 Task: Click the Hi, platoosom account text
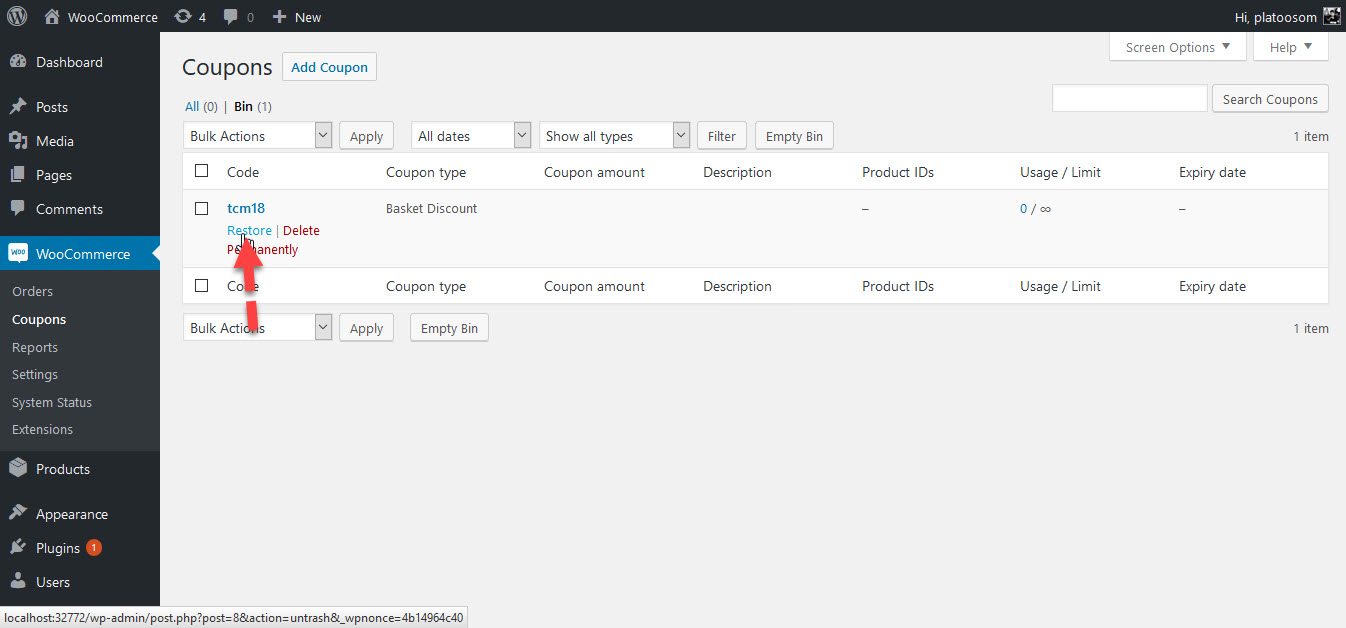pos(1277,17)
